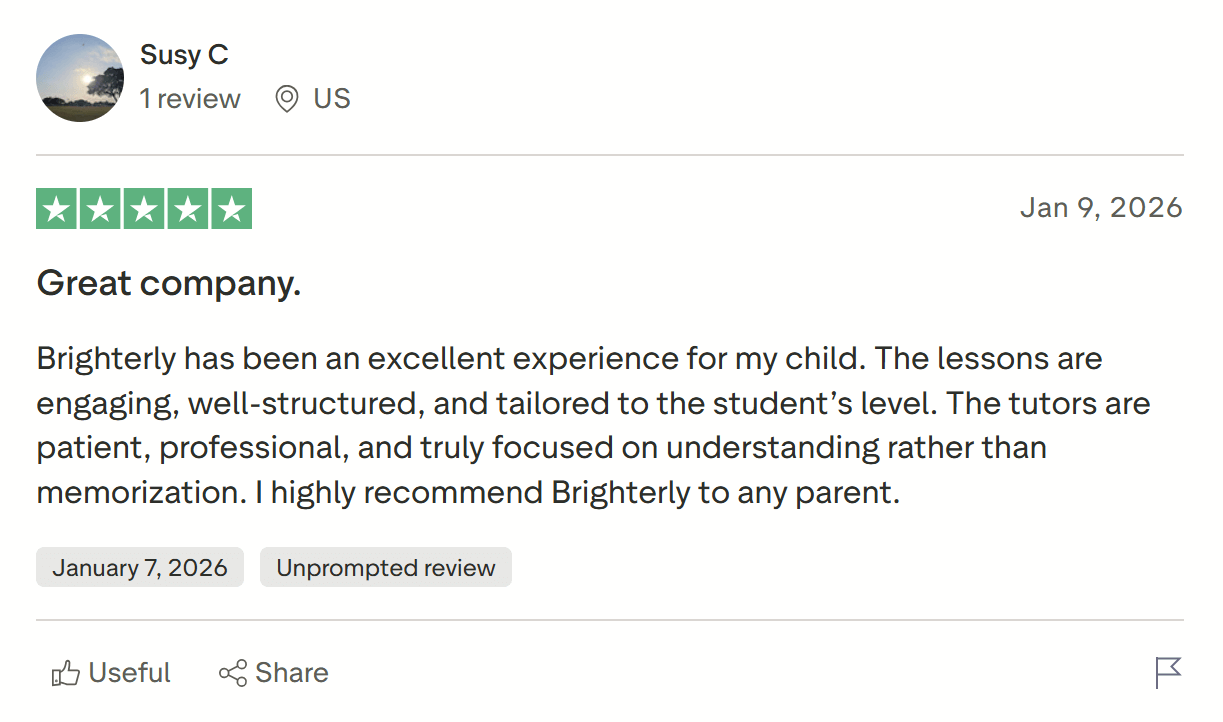Select the January 7, 2026 experience date tag
Viewport: 1223px width, 722px height.
click(x=139, y=567)
